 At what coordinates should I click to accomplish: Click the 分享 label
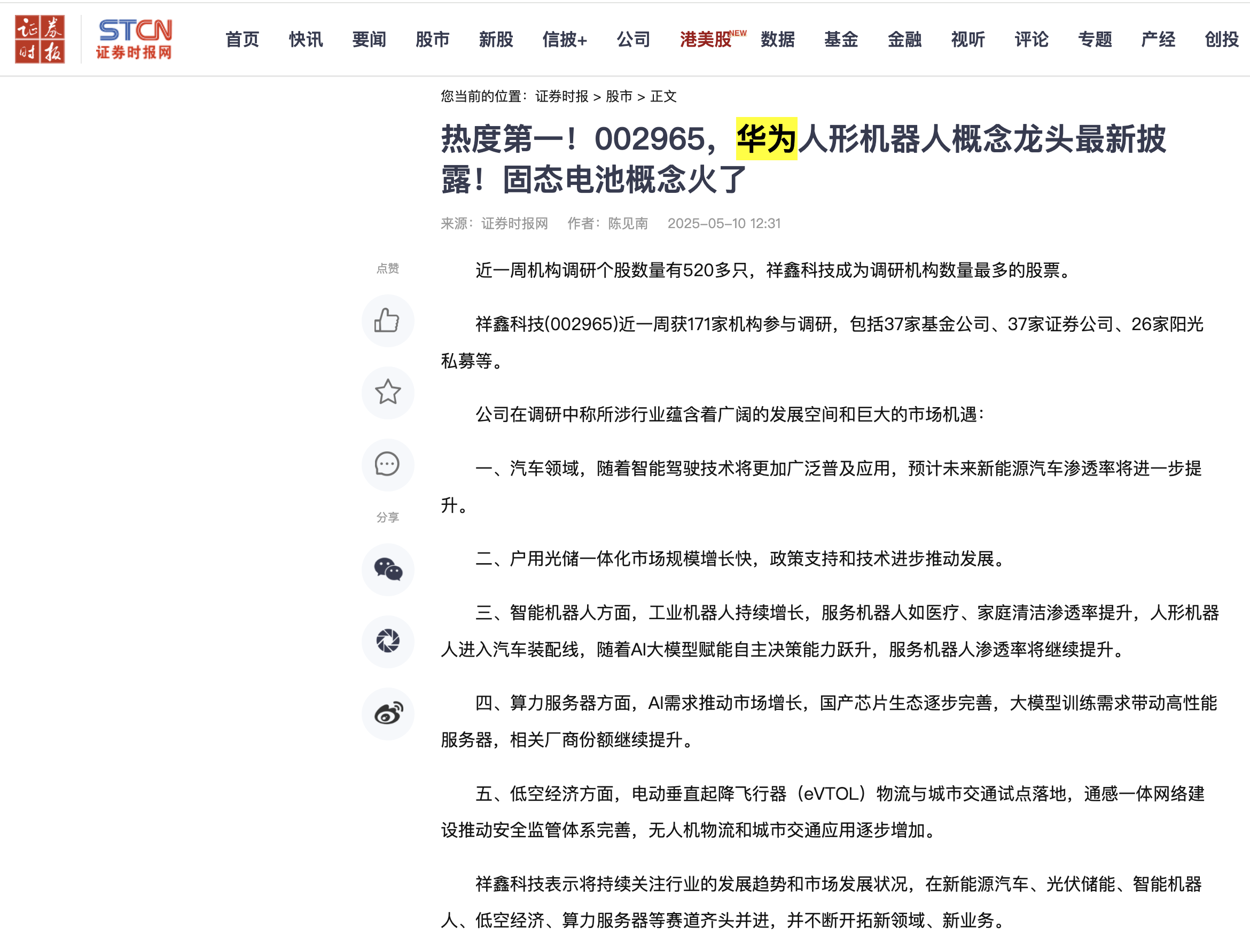(388, 517)
